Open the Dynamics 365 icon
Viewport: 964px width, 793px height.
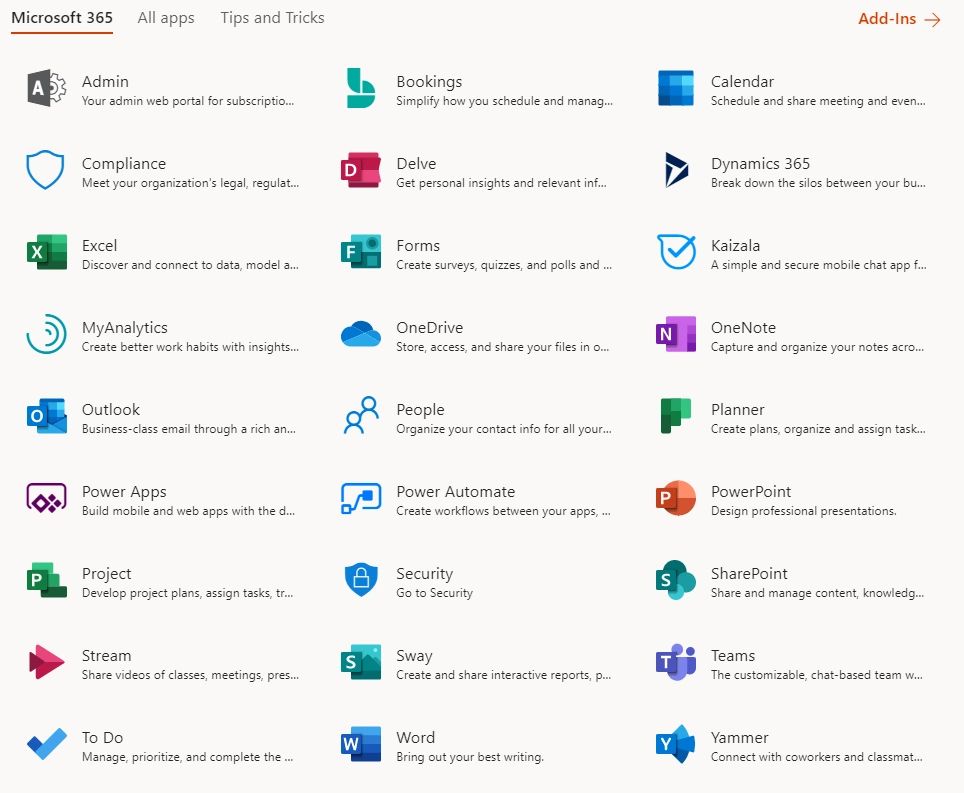click(x=675, y=171)
